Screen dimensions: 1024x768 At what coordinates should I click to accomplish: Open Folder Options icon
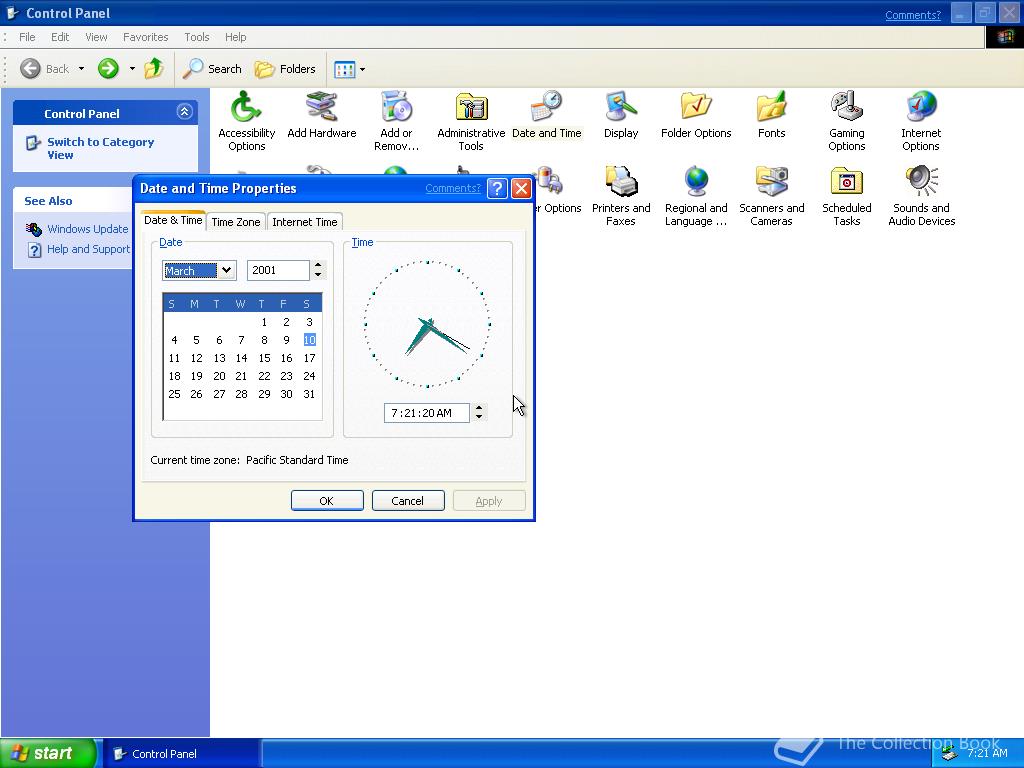pyautogui.click(x=696, y=115)
